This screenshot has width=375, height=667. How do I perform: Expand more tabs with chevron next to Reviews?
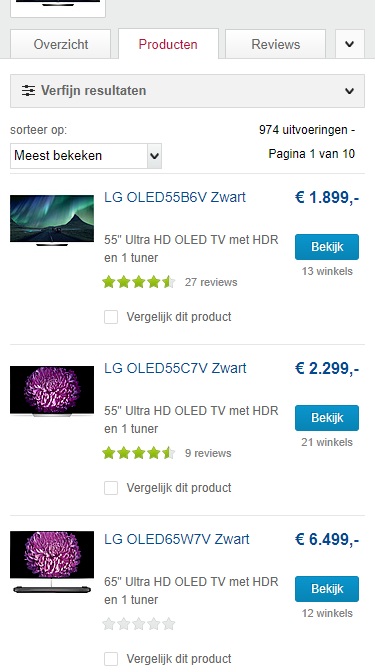tap(350, 44)
